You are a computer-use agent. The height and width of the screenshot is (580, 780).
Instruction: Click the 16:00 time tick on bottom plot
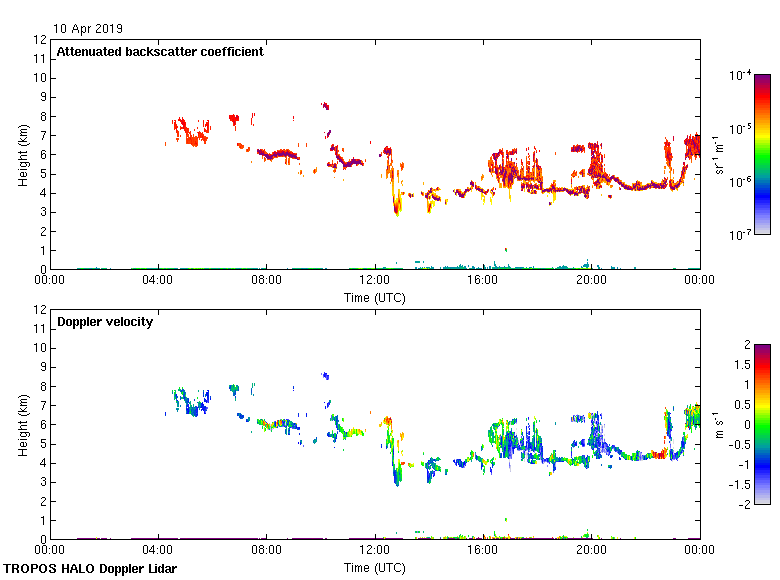coord(483,551)
